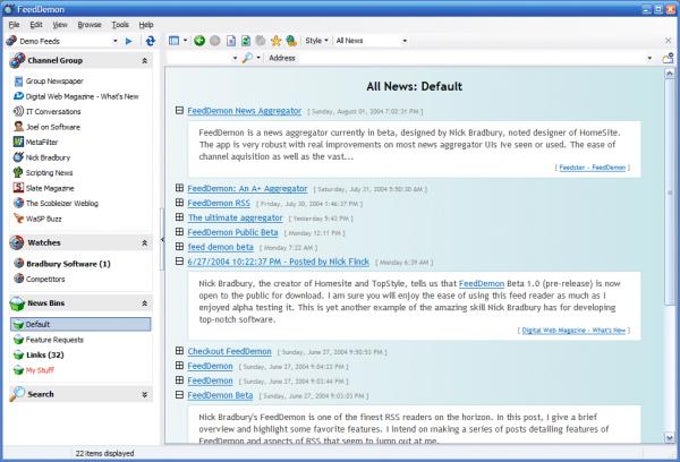The image size is (680, 462).
Task: Open FeedDemon News Aggregator link
Action: [244, 111]
